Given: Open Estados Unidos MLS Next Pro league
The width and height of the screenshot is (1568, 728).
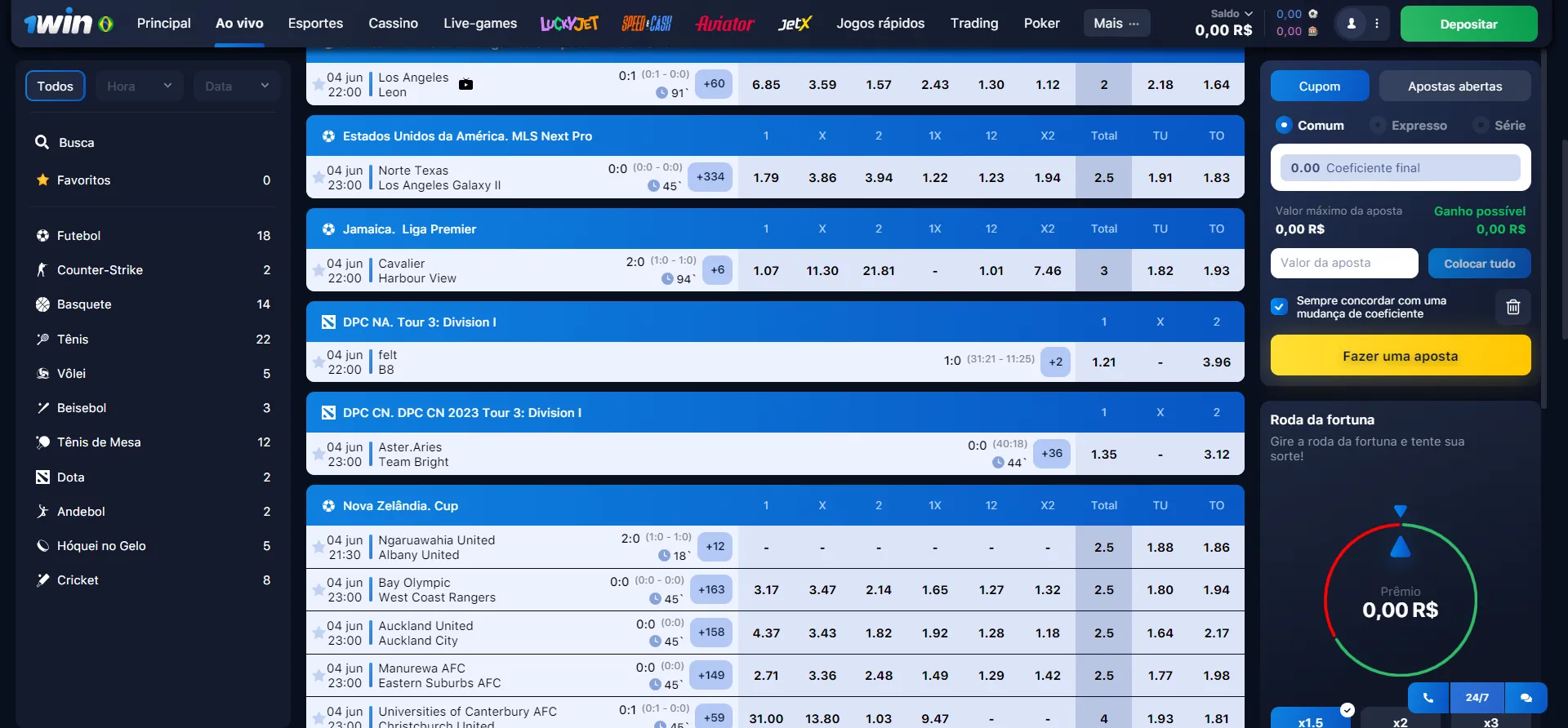Looking at the screenshot, I should click(467, 135).
